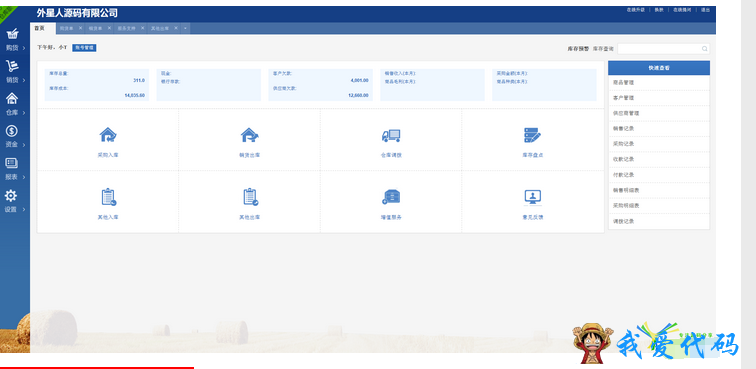The image size is (756, 369).
Task: Focus the inventory search input field
Action: tap(663, 49)
